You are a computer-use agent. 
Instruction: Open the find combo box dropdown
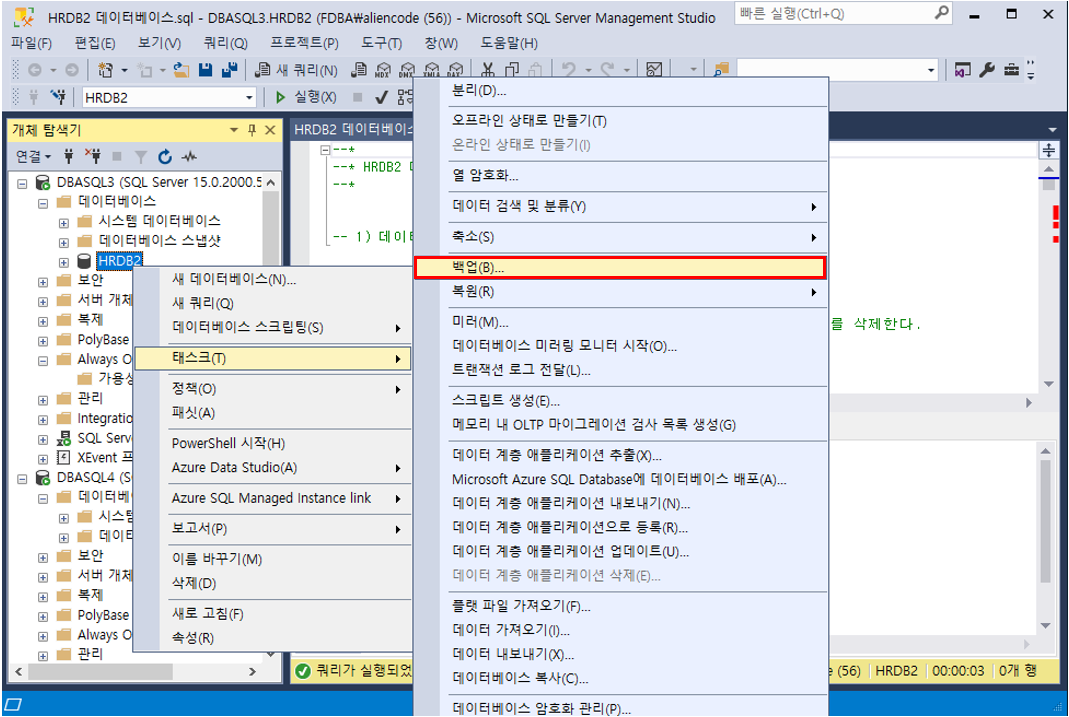[x=931, y=70]
